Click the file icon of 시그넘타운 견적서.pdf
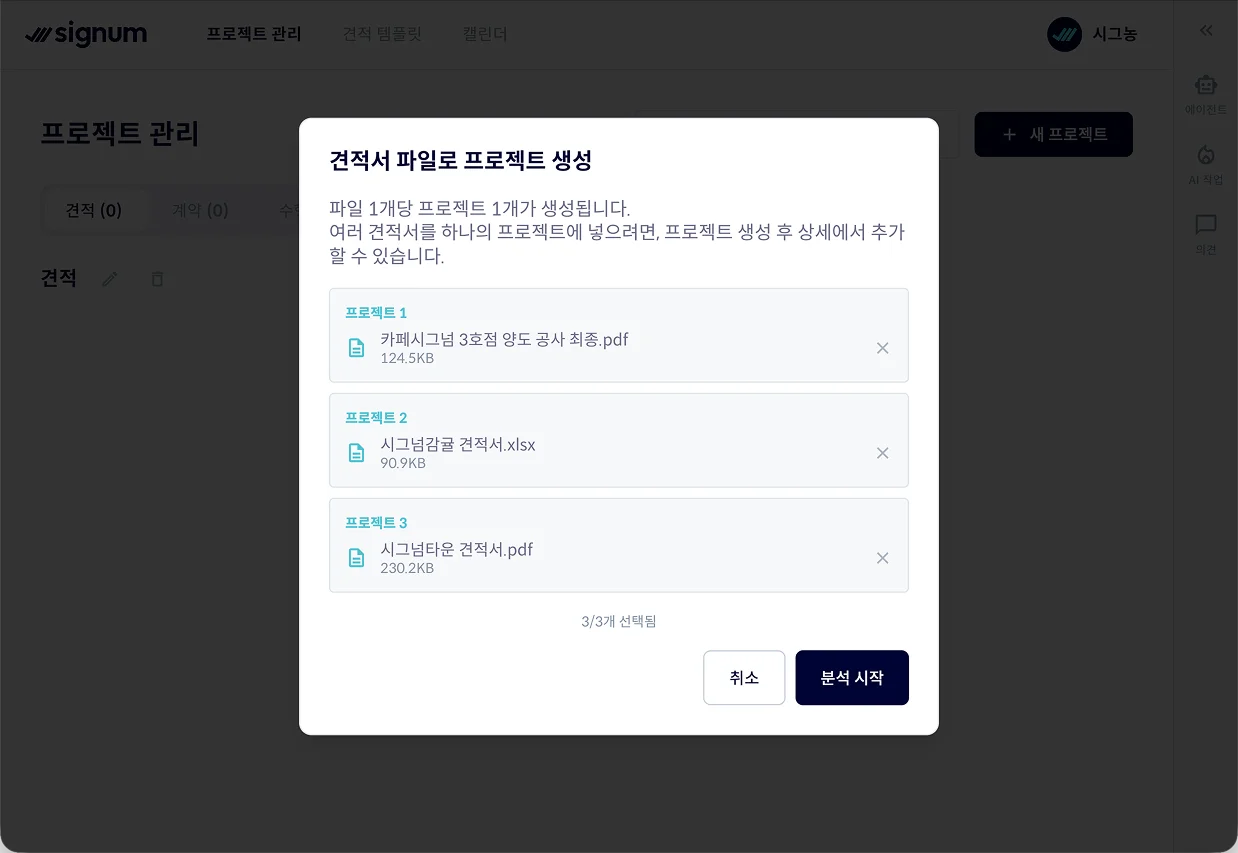1238x853 pixels. click(x=357, y=557)
